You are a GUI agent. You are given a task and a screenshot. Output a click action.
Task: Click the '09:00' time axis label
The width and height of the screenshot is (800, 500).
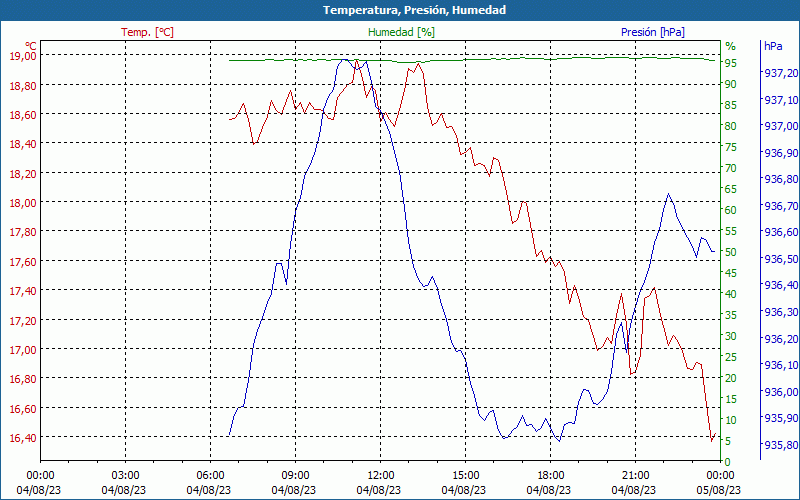[x=295, y=476]
